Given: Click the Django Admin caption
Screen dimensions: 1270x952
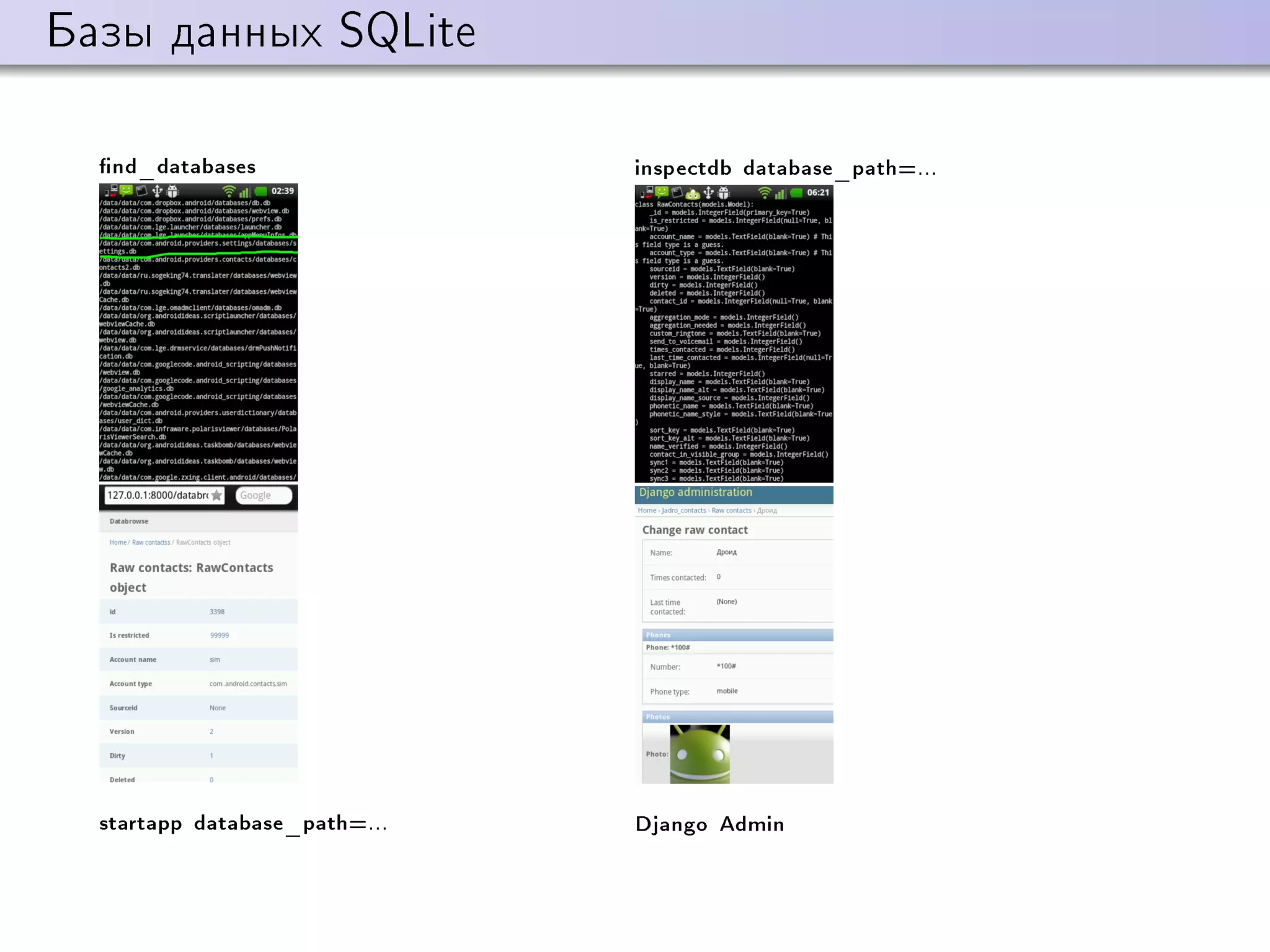Looking at the screenshot, I should point(710,824).
